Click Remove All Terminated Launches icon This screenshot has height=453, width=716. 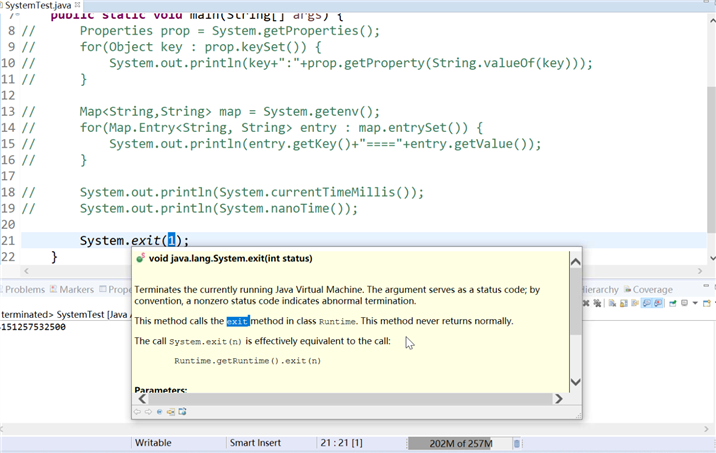[597, 303]
